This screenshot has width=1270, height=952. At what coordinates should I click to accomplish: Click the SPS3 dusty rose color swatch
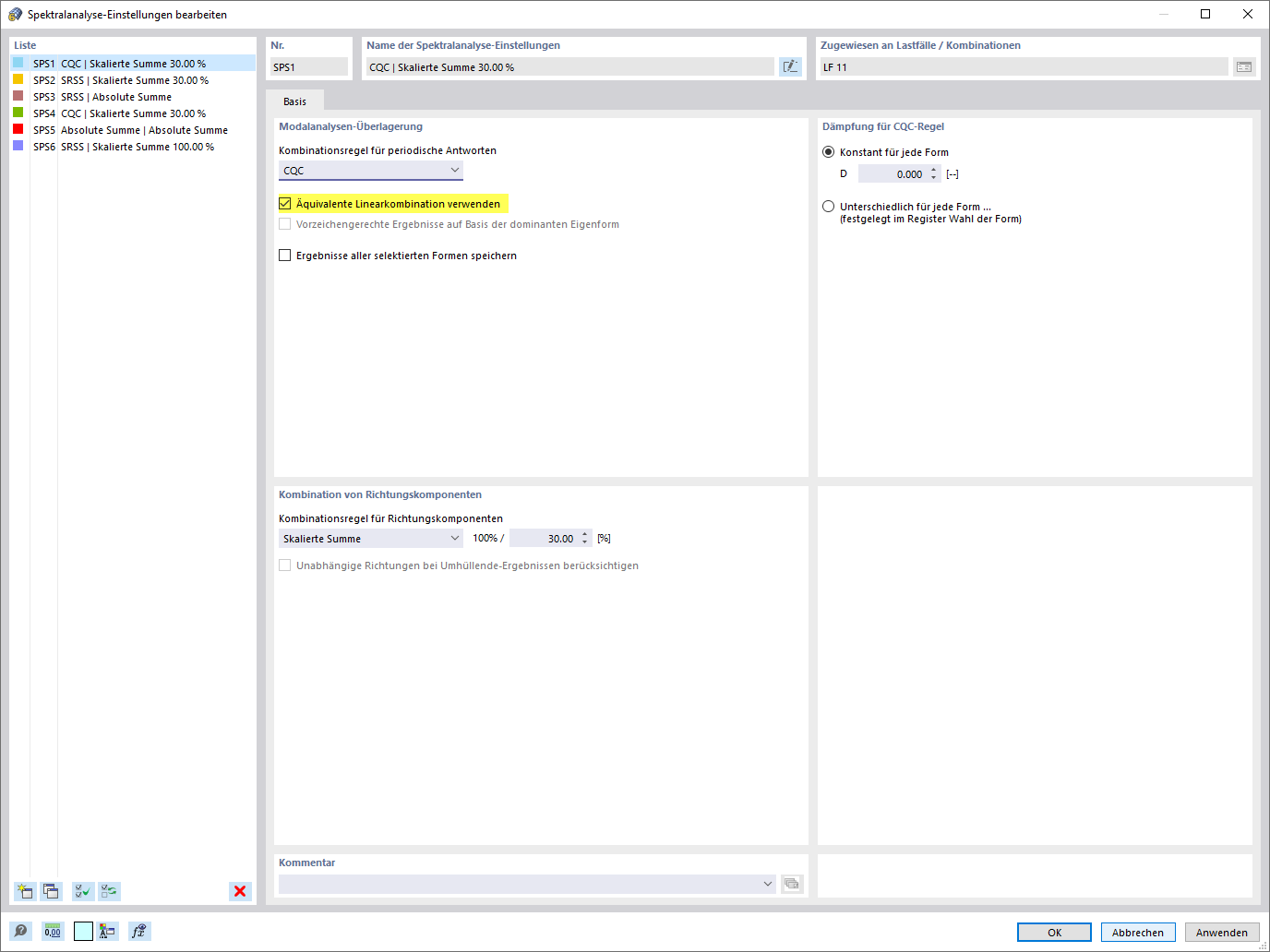click(18, 96)
